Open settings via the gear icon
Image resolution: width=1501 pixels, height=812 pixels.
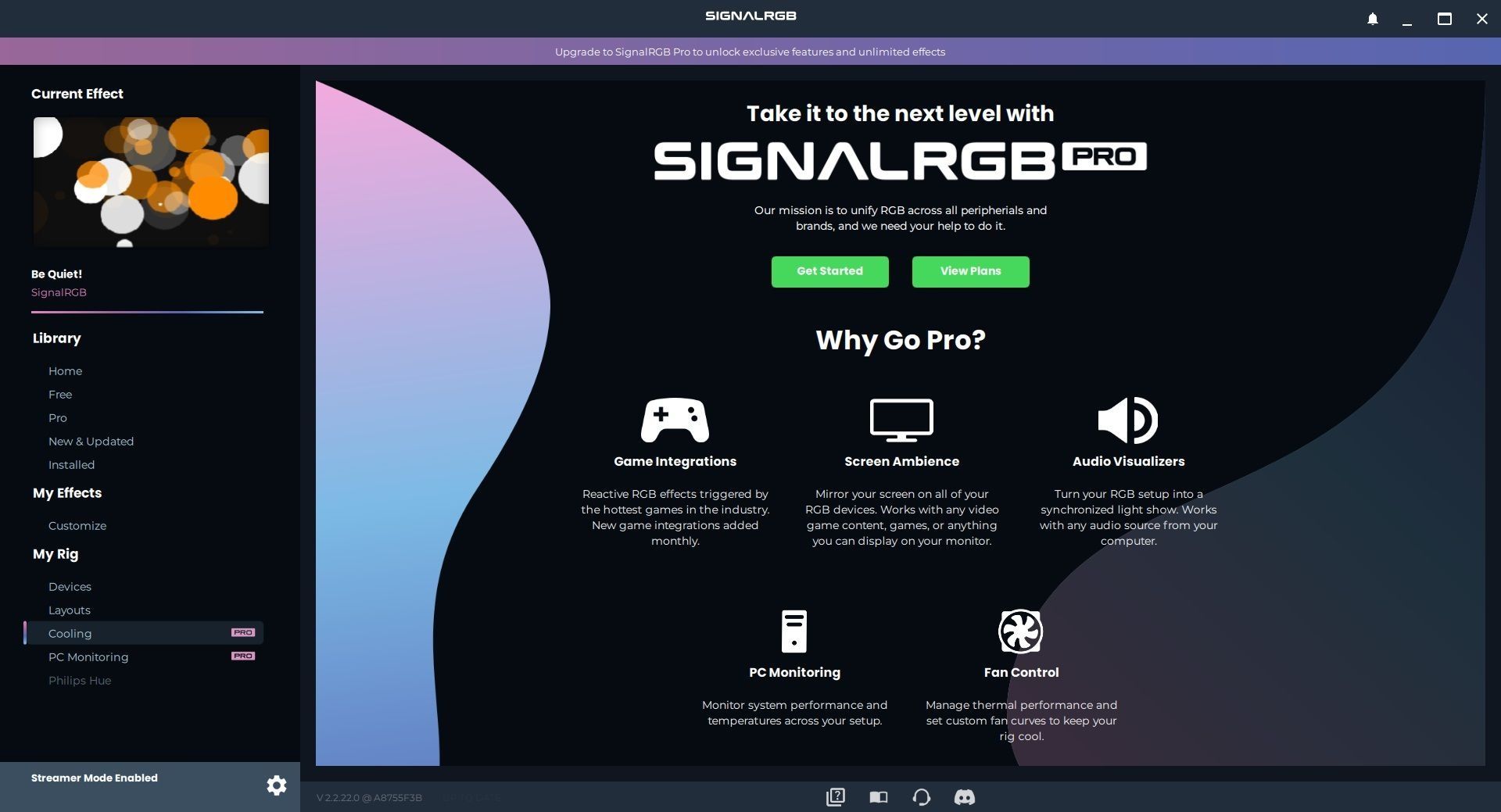[277, 785]
